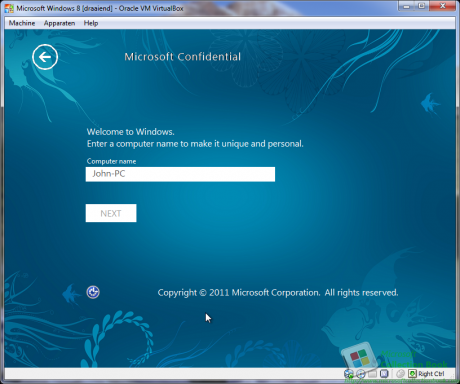The height and width of the screenshot is (384, 460).
Task: Click the mouse integration status icon
Action: coord(400,373)
